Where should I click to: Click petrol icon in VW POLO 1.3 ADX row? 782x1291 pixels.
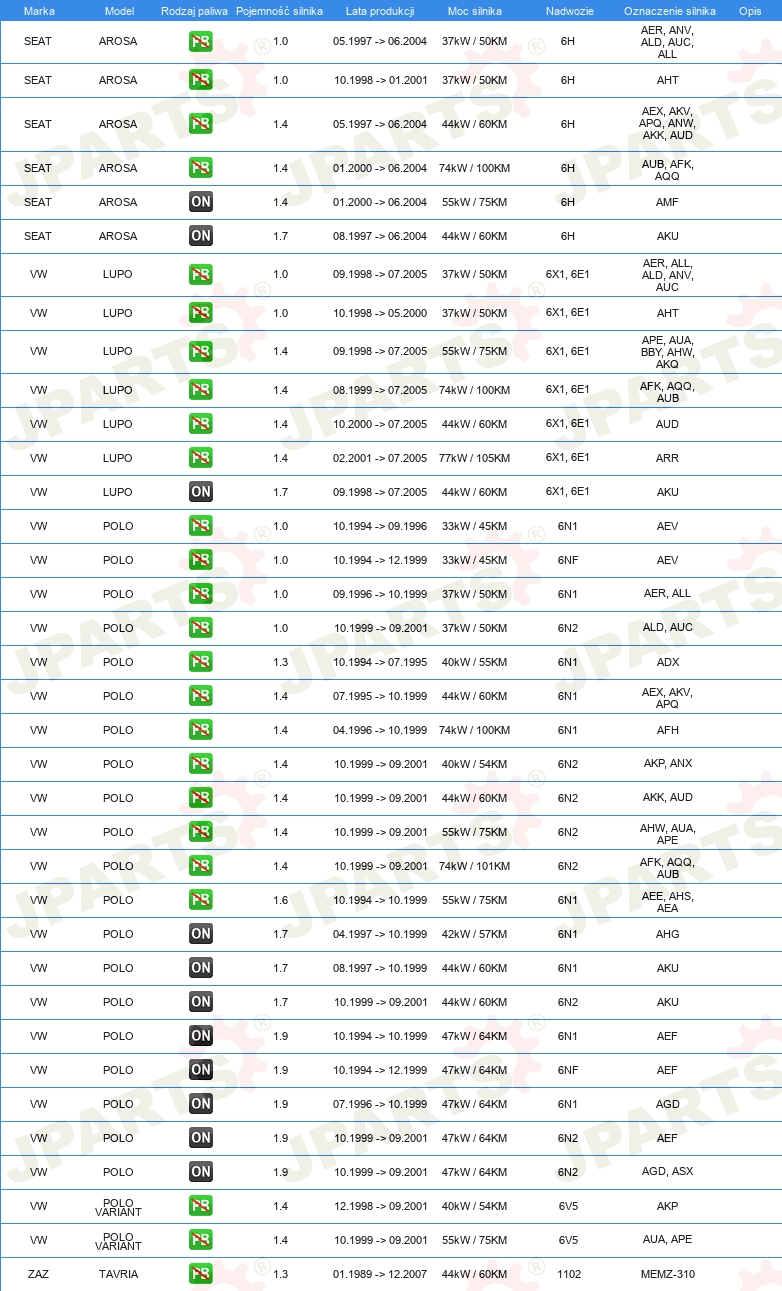(x=201, y=662)
